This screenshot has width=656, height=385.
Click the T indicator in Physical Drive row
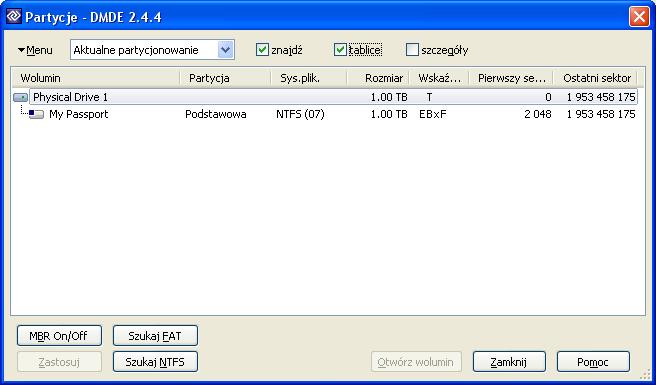click(x=429, y=98)
